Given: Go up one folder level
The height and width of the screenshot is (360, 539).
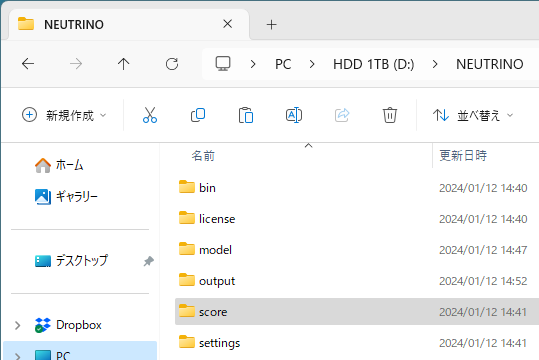Looking at the screenshot, I should pyautogui.click(x=123, y=64).
